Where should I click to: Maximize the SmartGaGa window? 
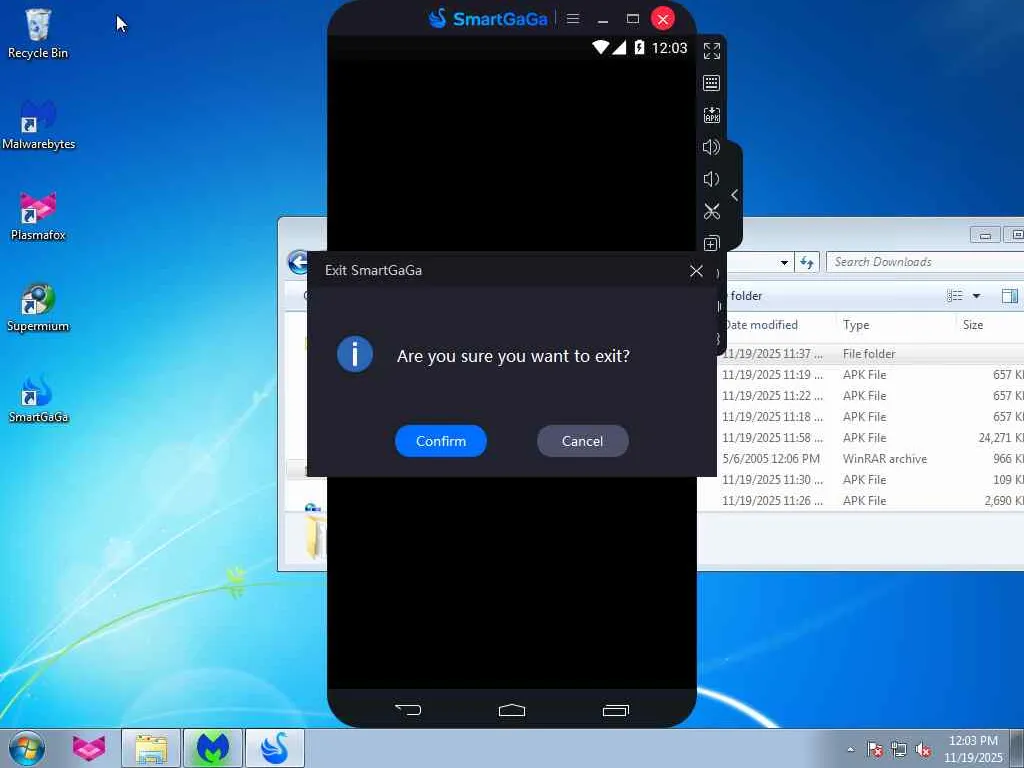[633, 19]
